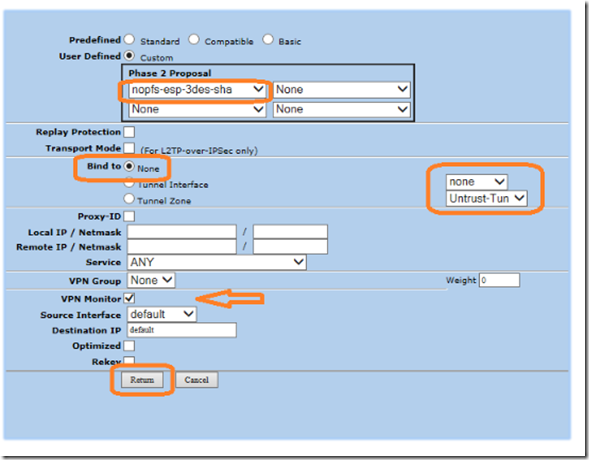Click the Weight input field
The image size is (589, 460).
pyautogui.click(x=499, y=280)
